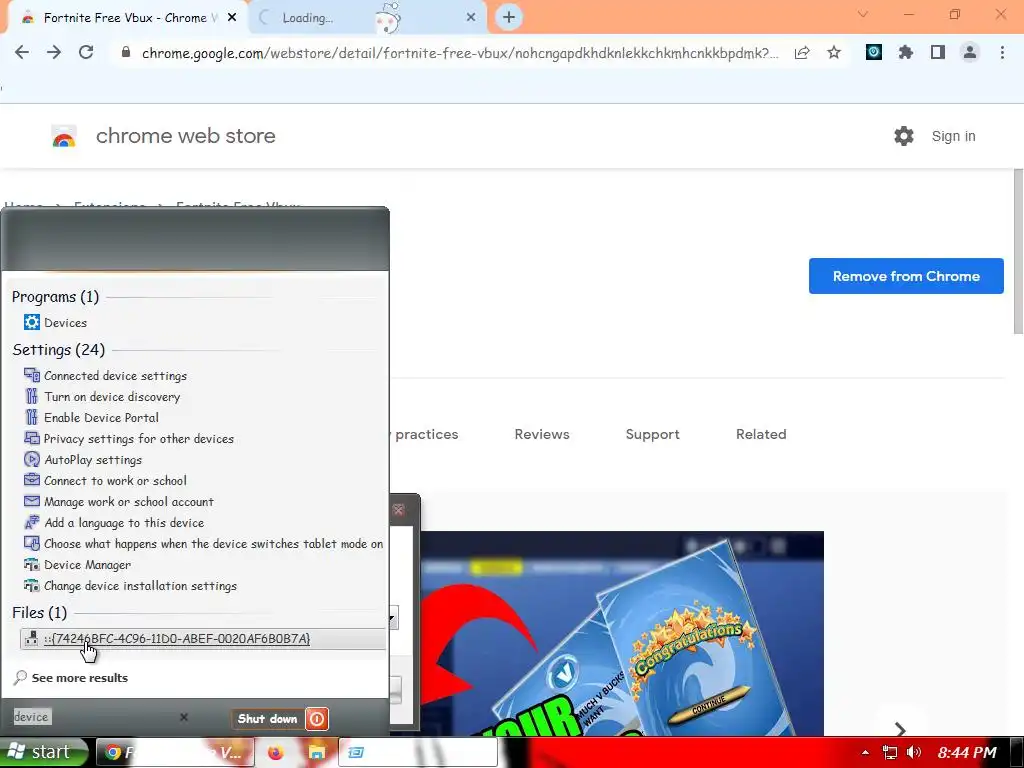This screenshot has width=1024, height=768.
Task: Open the file explorer taskbar icon
Action: click(x=317, y=752)
